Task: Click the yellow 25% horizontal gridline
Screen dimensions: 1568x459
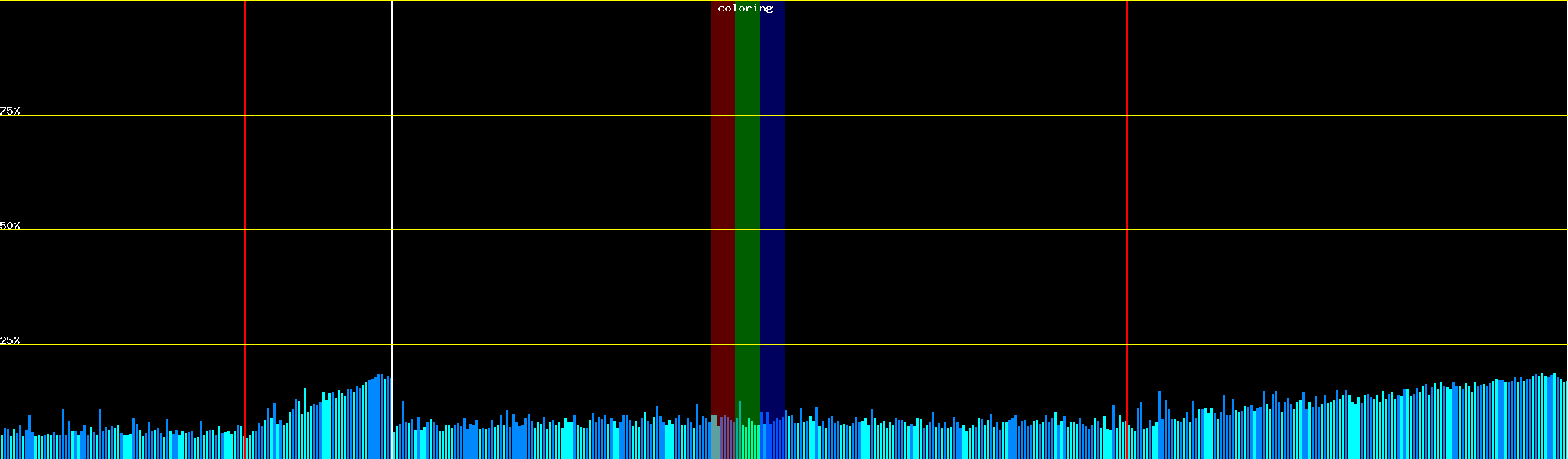Action: point(536,345)
